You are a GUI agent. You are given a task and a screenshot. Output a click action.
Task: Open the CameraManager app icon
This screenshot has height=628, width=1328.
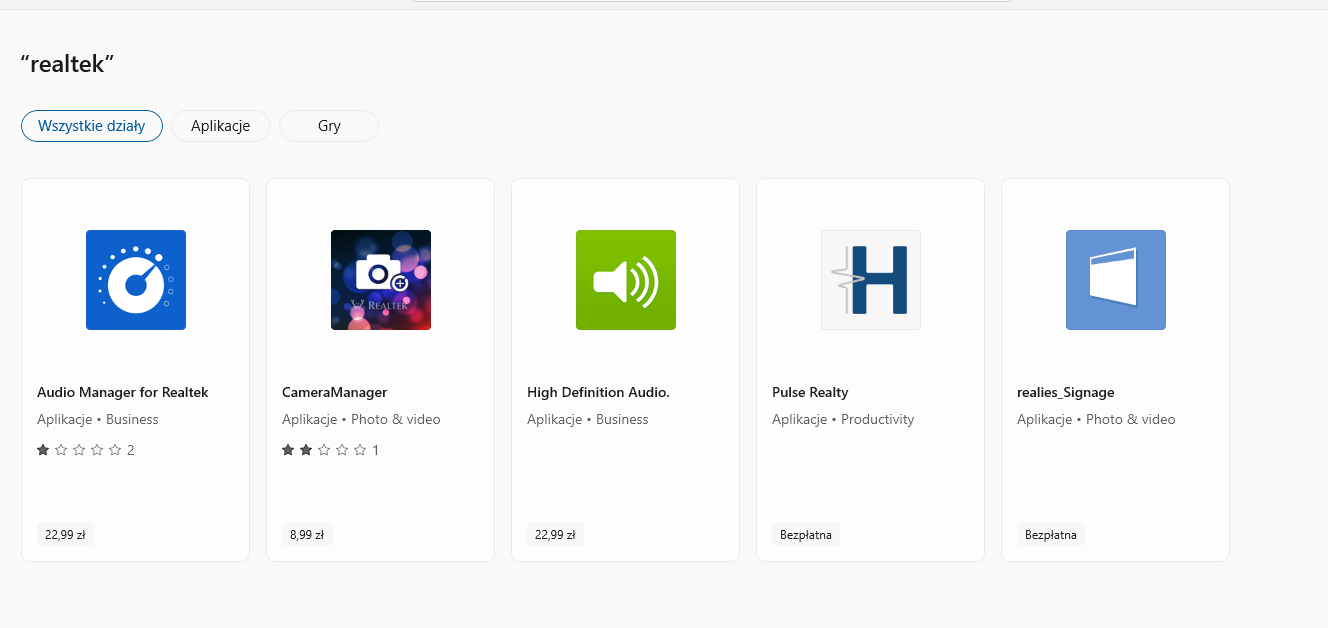point(381,280)
